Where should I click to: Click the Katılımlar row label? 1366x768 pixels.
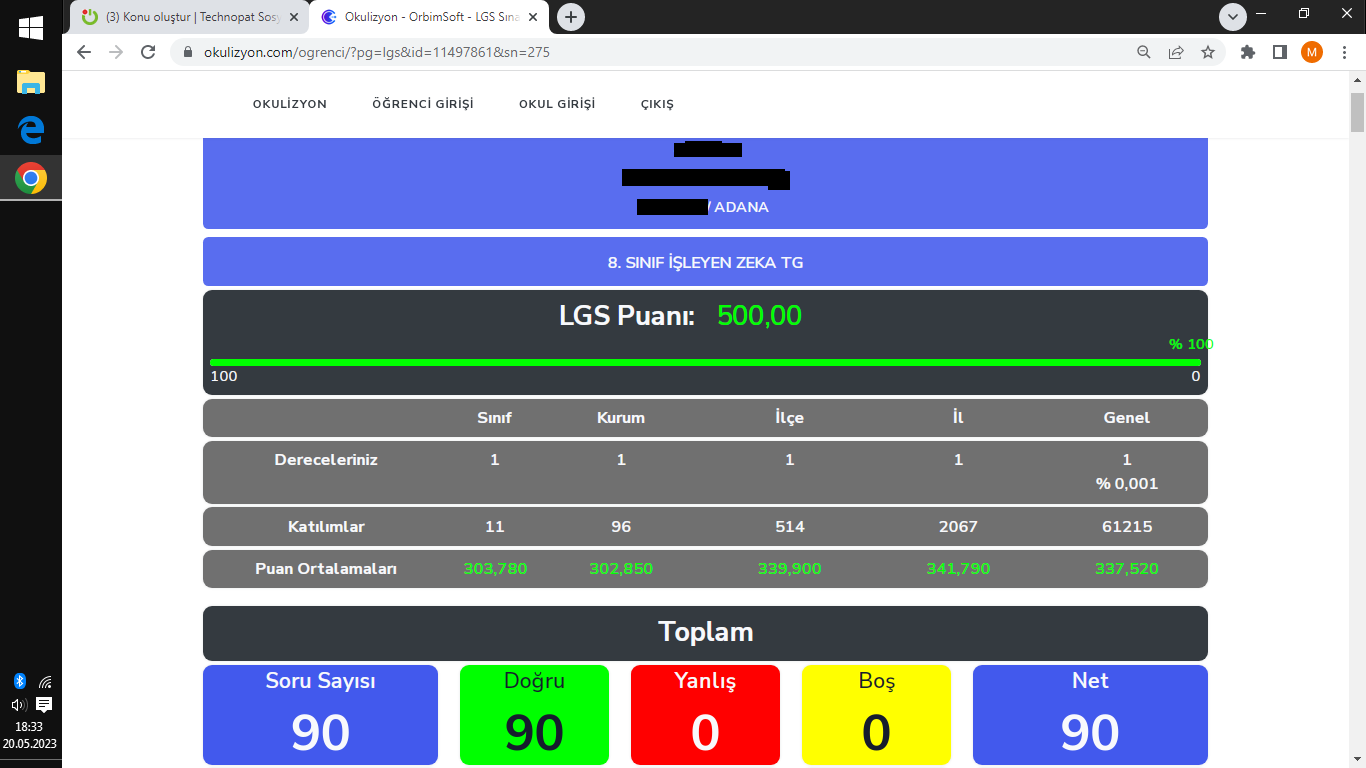click(x=326, y=526)
